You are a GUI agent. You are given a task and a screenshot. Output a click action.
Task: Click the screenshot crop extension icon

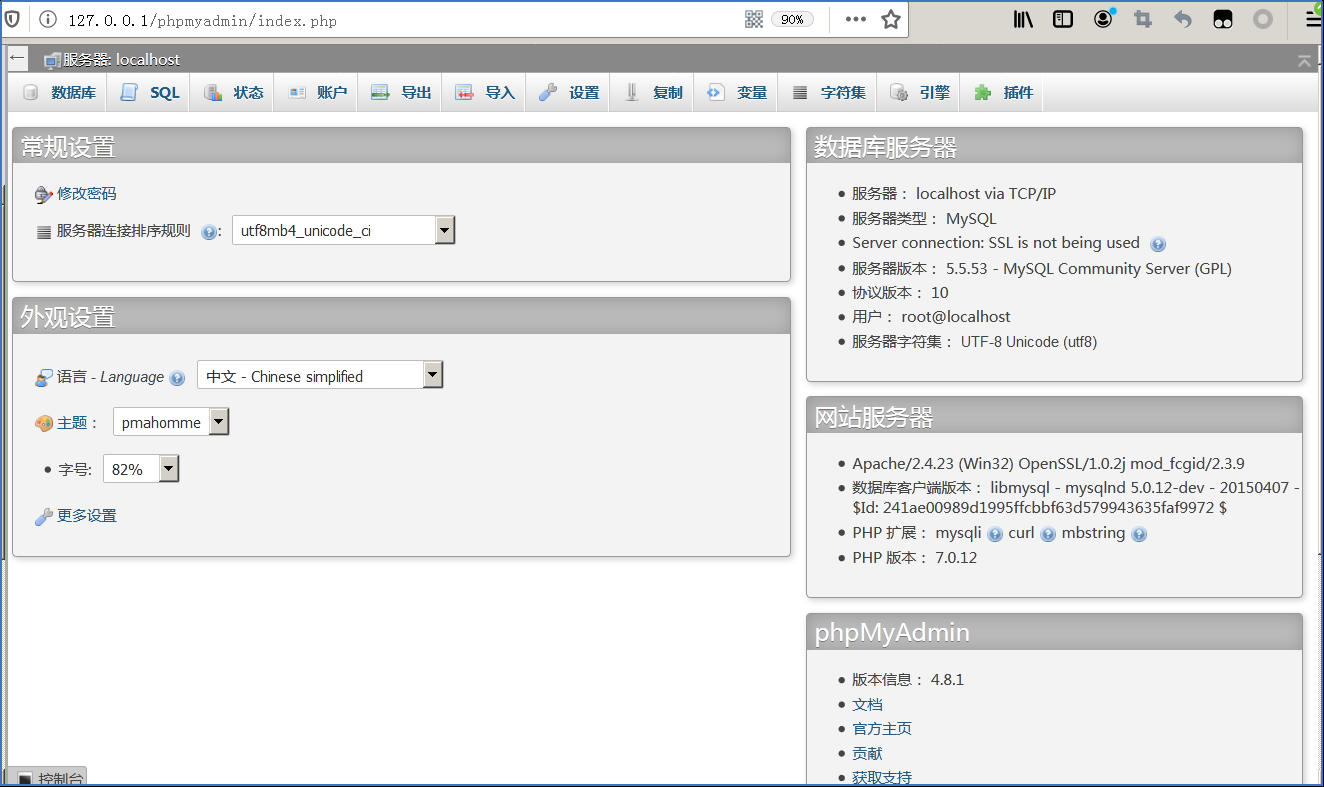pos(1143,19)
